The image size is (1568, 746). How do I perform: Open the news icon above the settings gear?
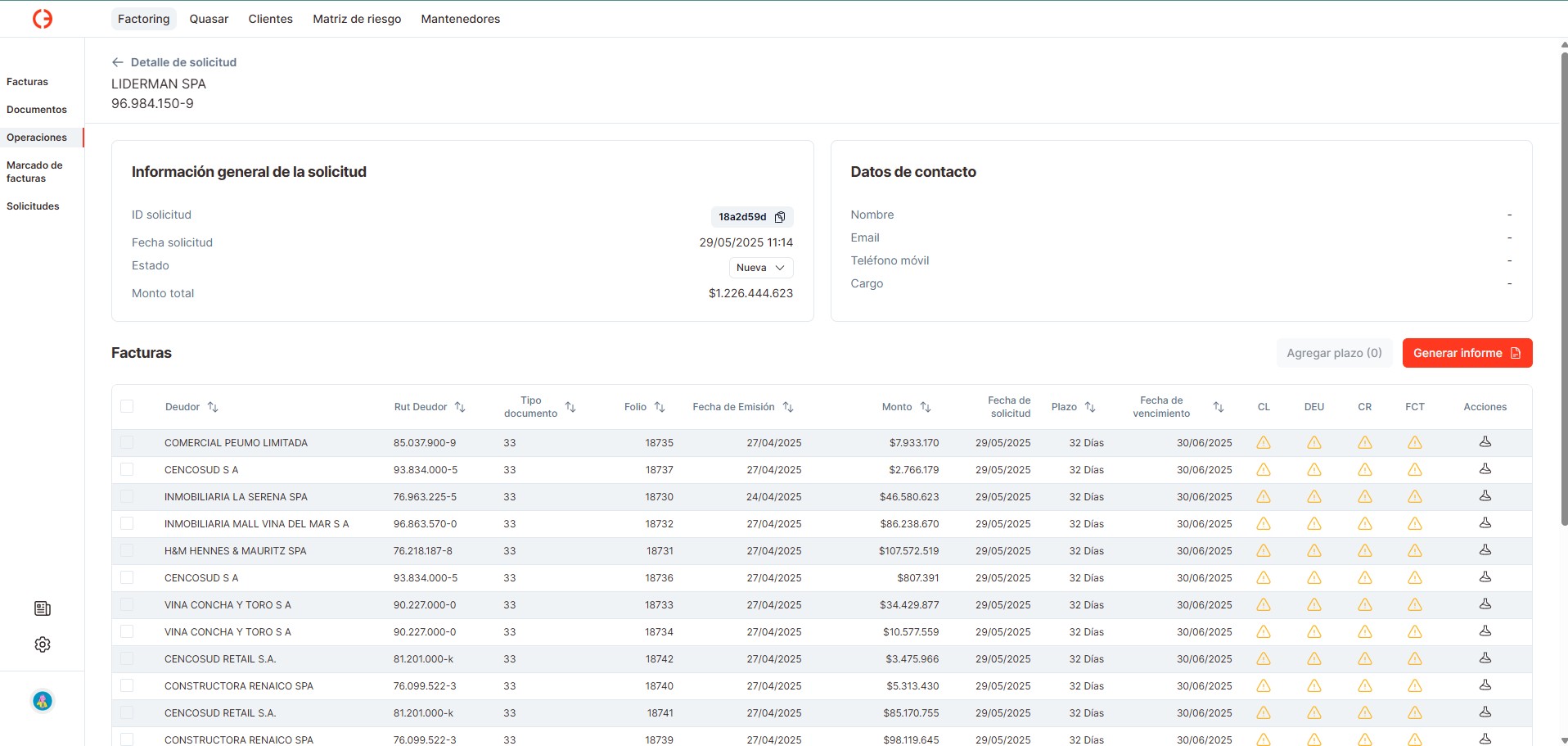click(43, 608)
